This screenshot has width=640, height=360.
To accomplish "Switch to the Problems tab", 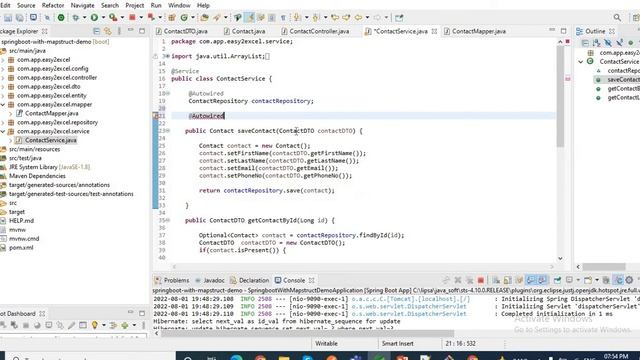I will tap(172, 280).
